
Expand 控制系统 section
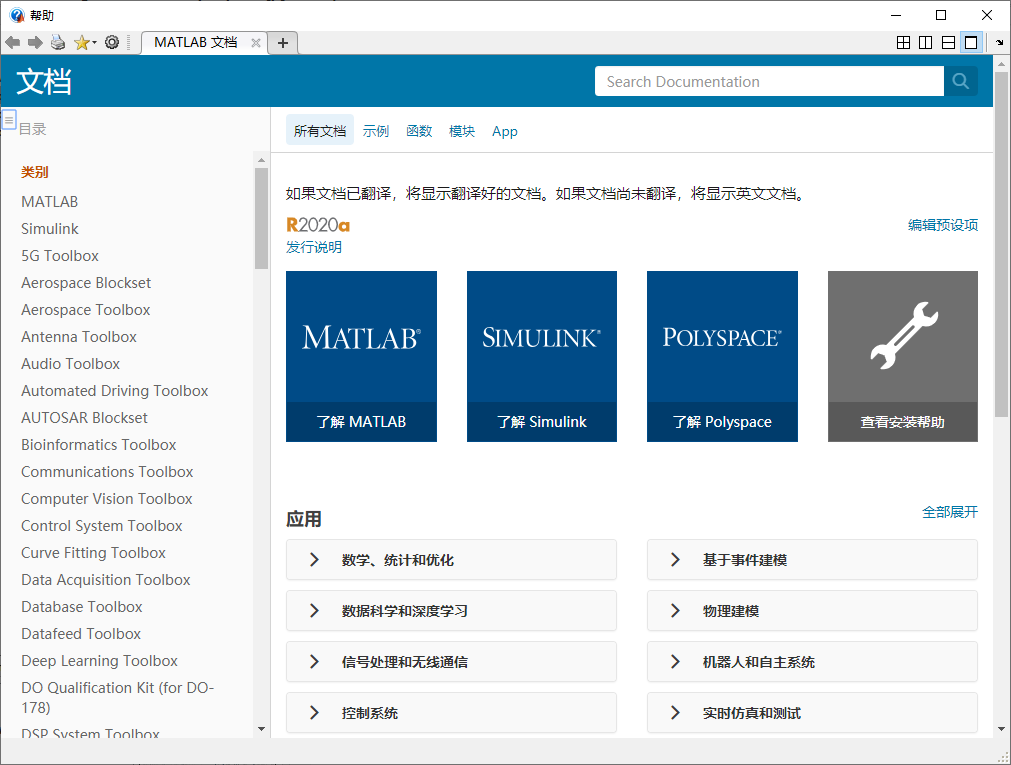[x=451, y=713]
